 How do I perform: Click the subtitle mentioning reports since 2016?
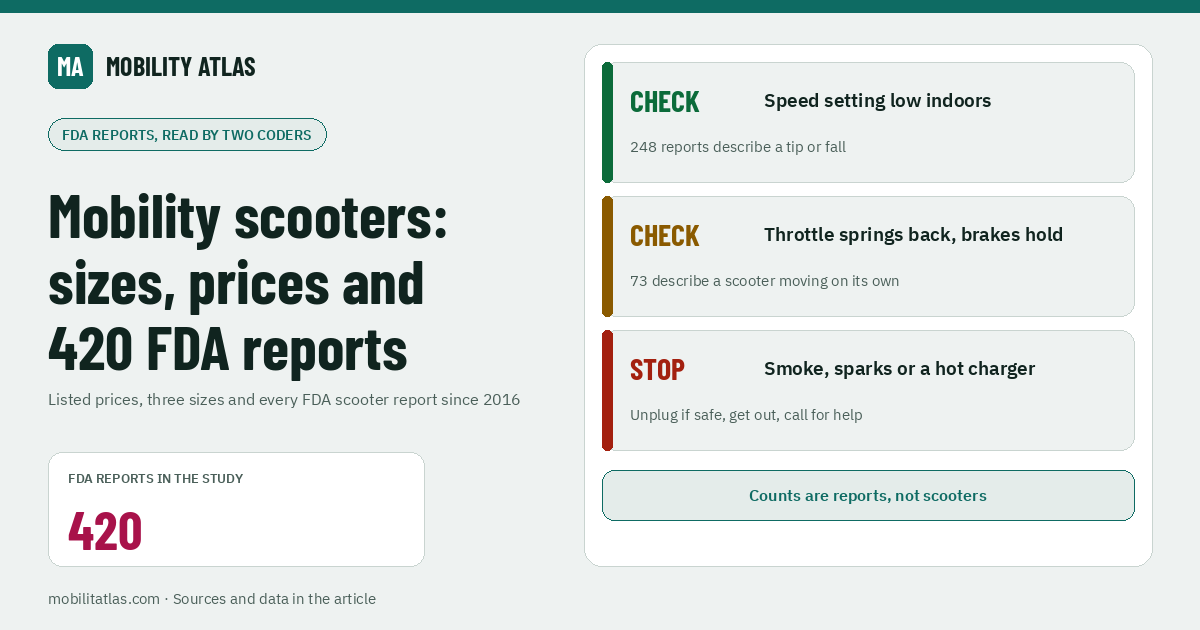tap(284, 400)
